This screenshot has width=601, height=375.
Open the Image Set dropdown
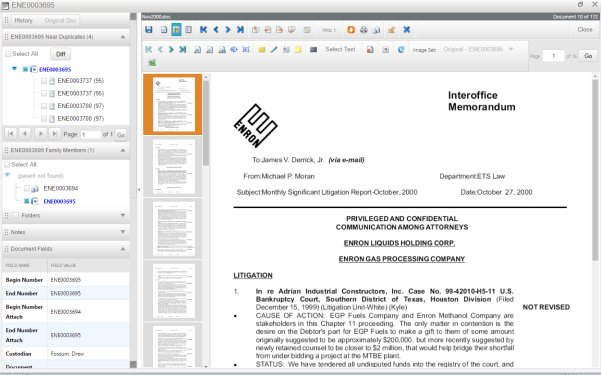pyautogui.click(x=511, y=49)
